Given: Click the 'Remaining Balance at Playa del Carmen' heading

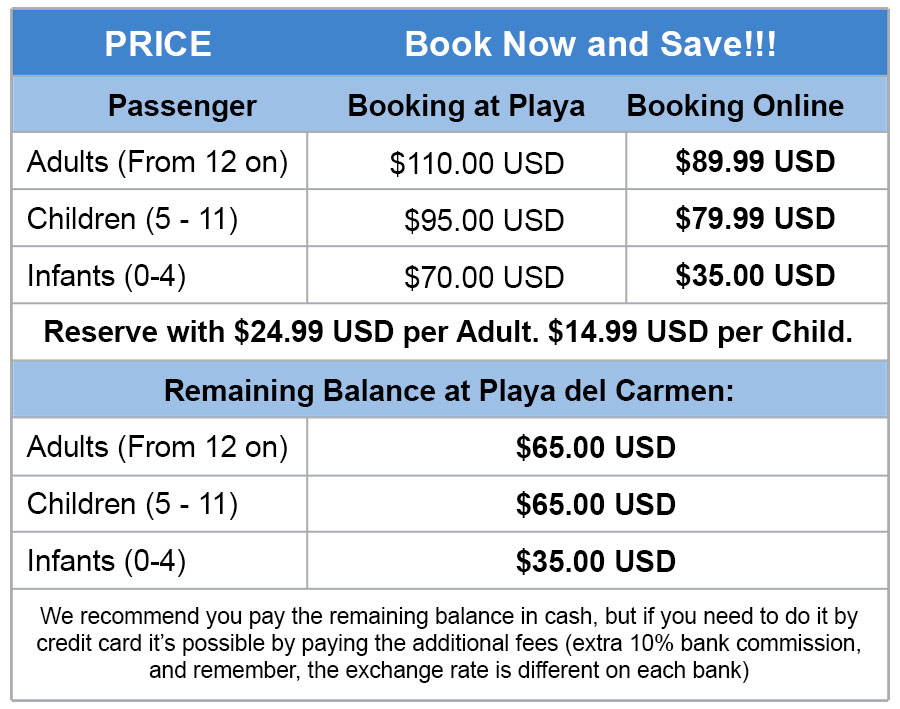Looking at the screenshot, I should coord(449,390).
